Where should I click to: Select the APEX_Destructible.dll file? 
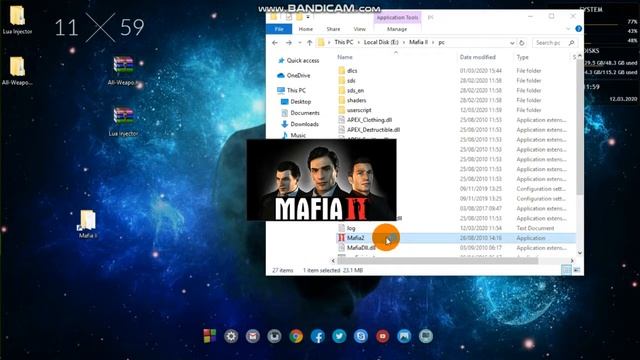point(373,129)
